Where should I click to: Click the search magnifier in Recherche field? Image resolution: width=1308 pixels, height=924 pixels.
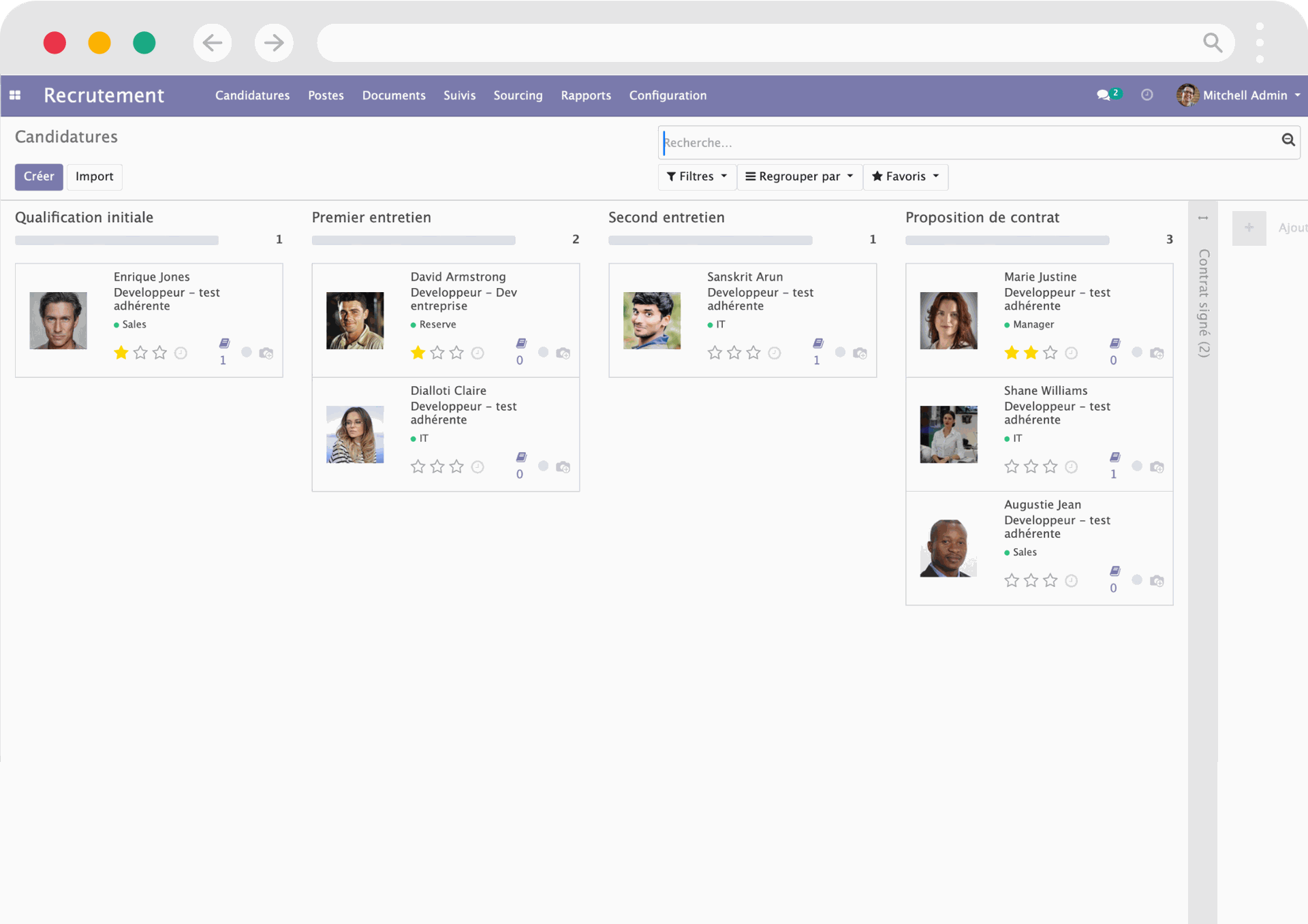pyautogui.click(x=1288, y=140)
